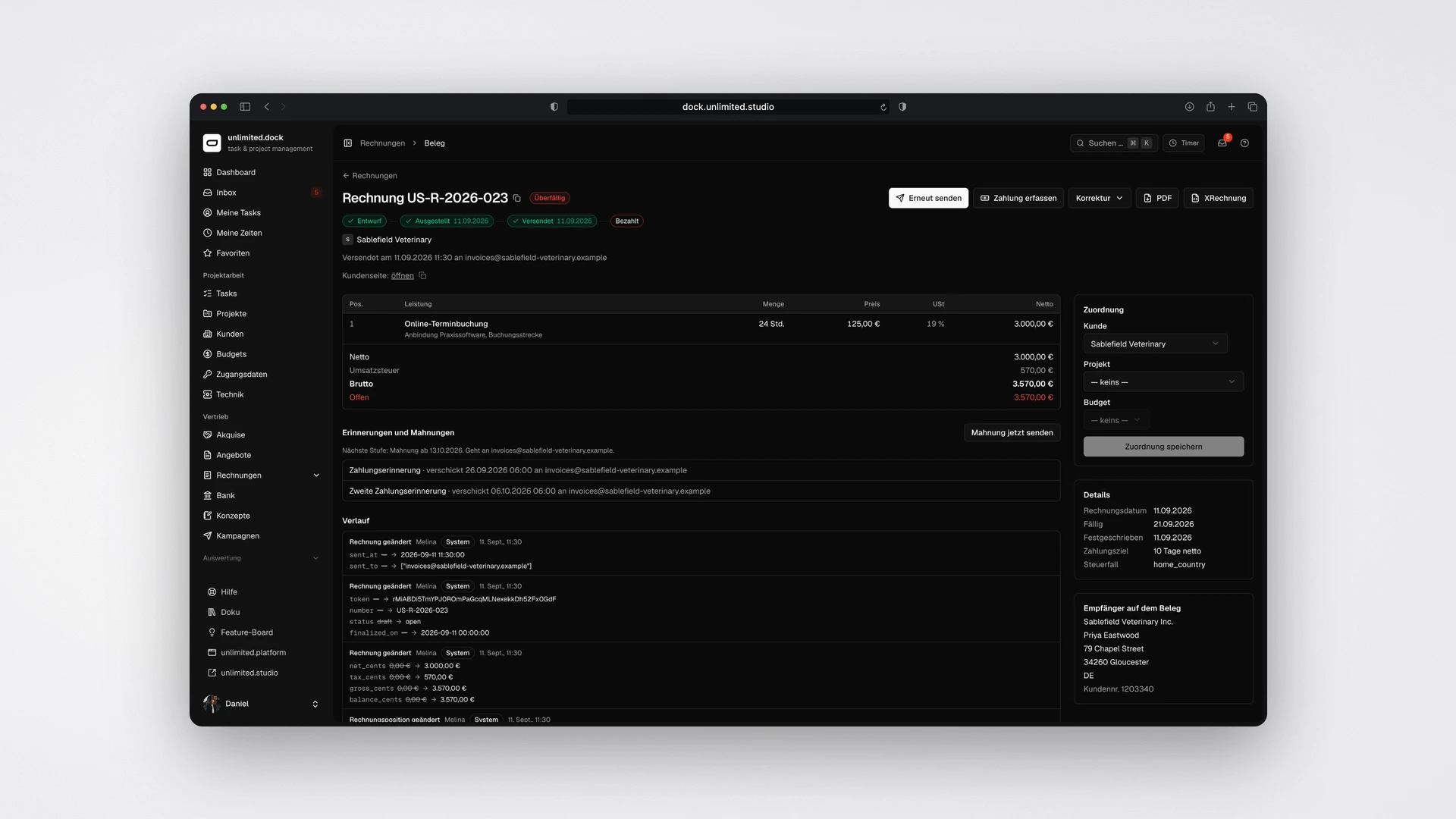Click the Rechnungen breadcrumb

click(382, 143)
